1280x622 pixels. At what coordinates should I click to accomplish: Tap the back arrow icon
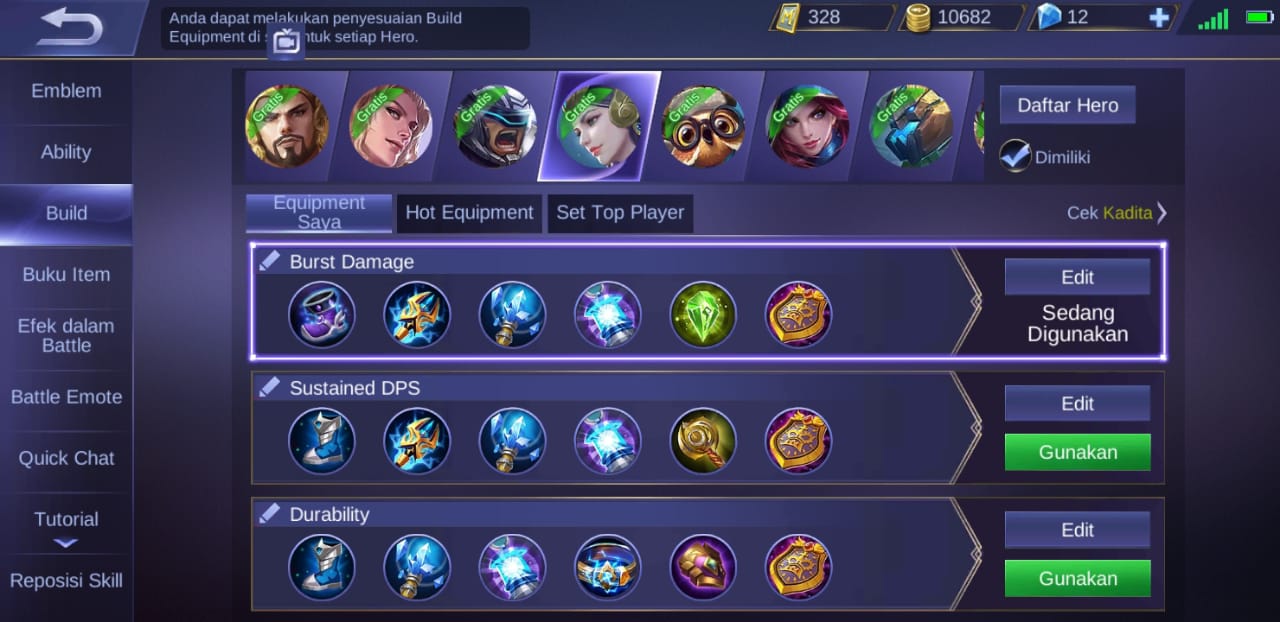click(x=69, y=27)
